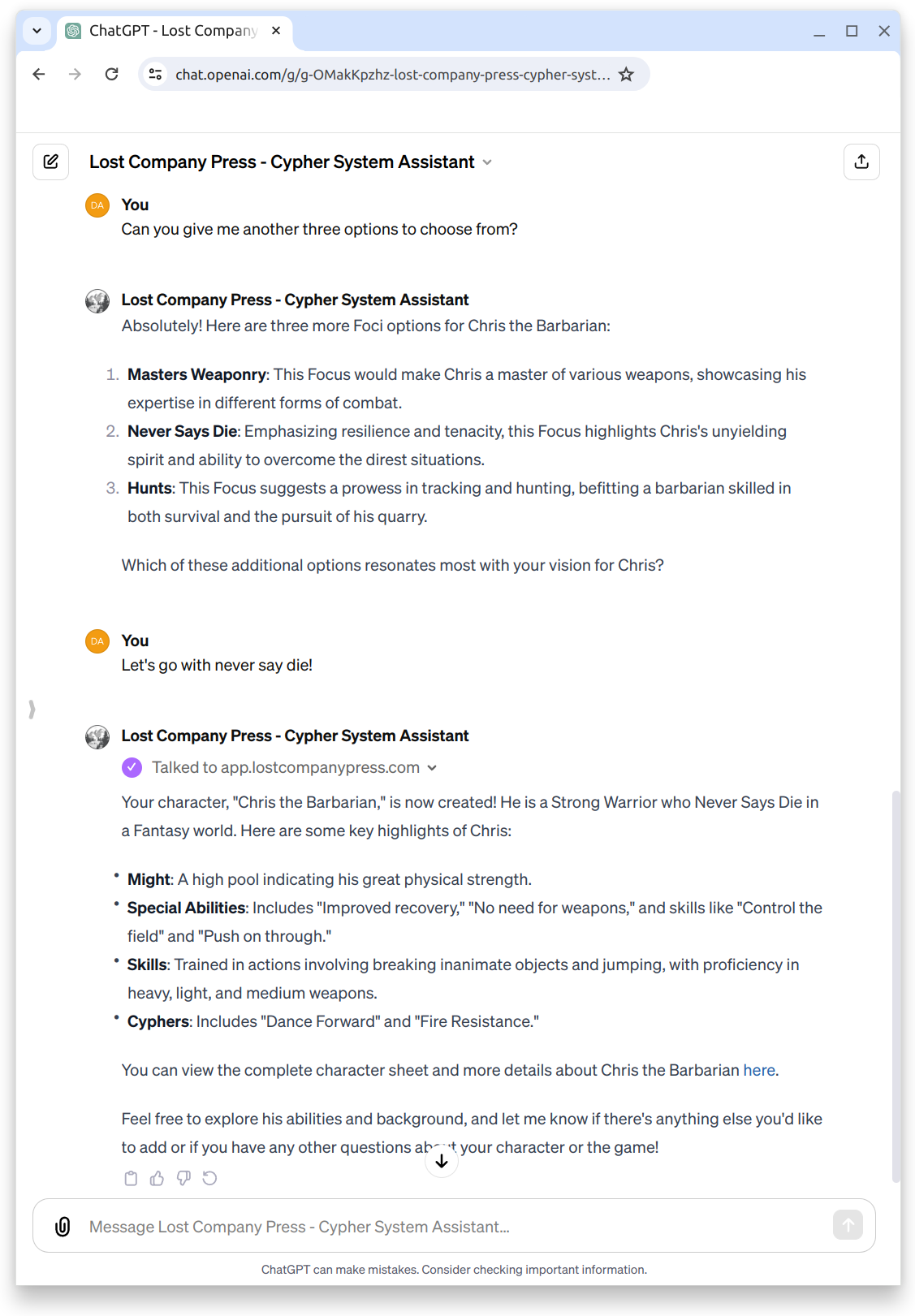The height and width of the screenshot is (1316, 915).
Task: Expand the sidebar with the side handle
Action: click(32, 710)
